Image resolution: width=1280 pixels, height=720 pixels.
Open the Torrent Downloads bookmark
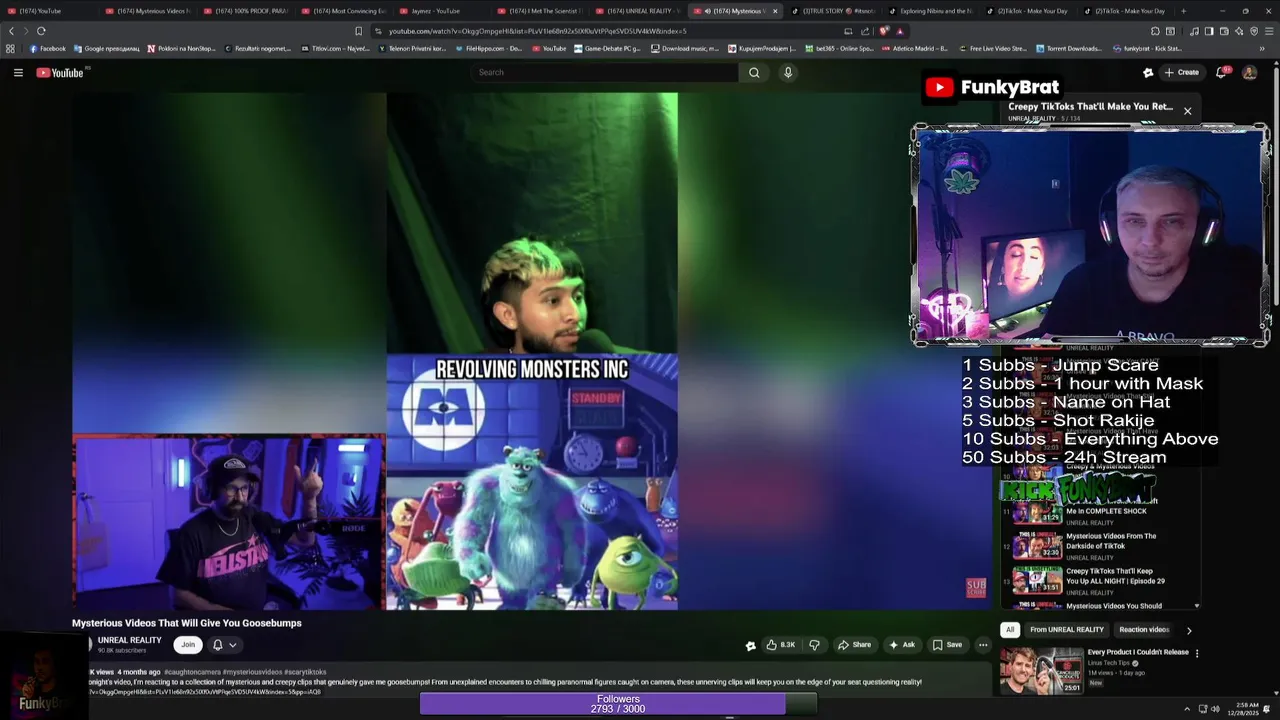pyautogui.click(x=1068, y=48)
